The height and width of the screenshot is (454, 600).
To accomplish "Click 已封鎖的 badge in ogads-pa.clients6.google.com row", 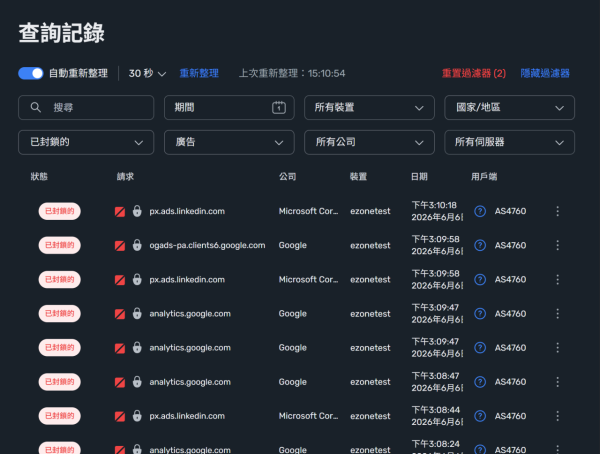I will (60, 245).
